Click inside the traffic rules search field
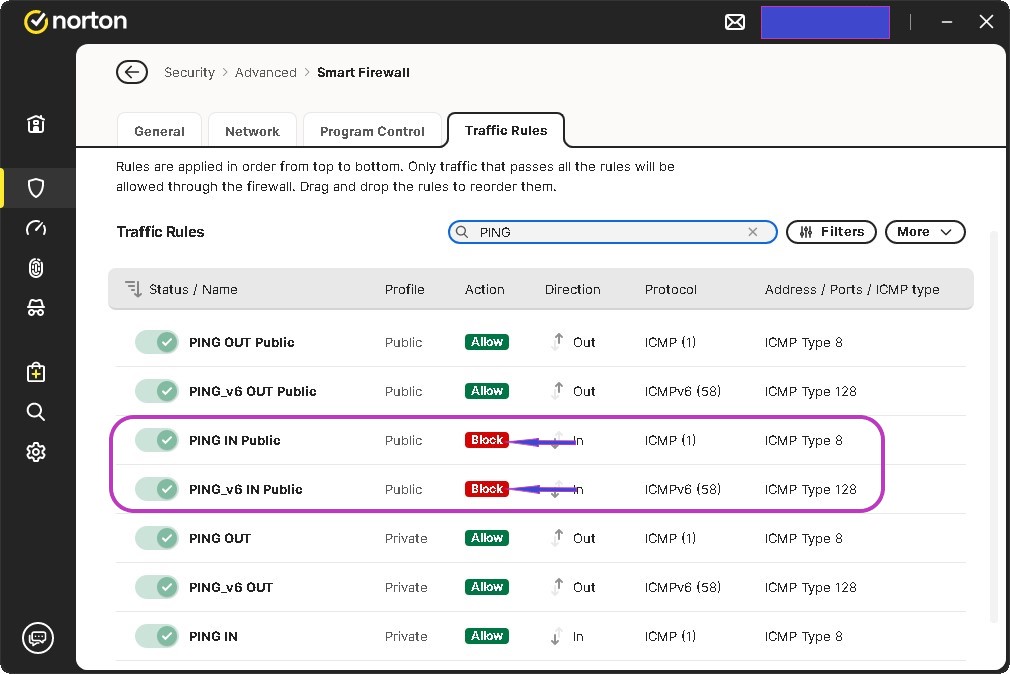 coord(610,232)
